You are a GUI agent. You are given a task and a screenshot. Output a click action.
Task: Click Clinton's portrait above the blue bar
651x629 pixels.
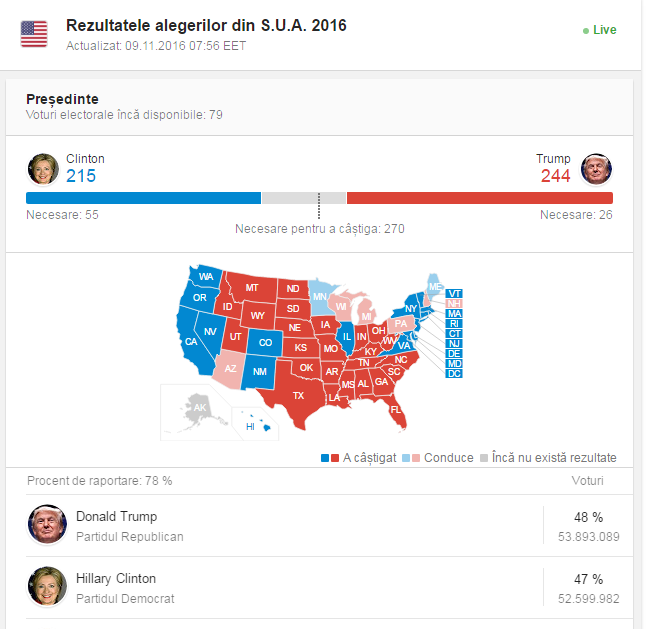(x=43, y=169)
